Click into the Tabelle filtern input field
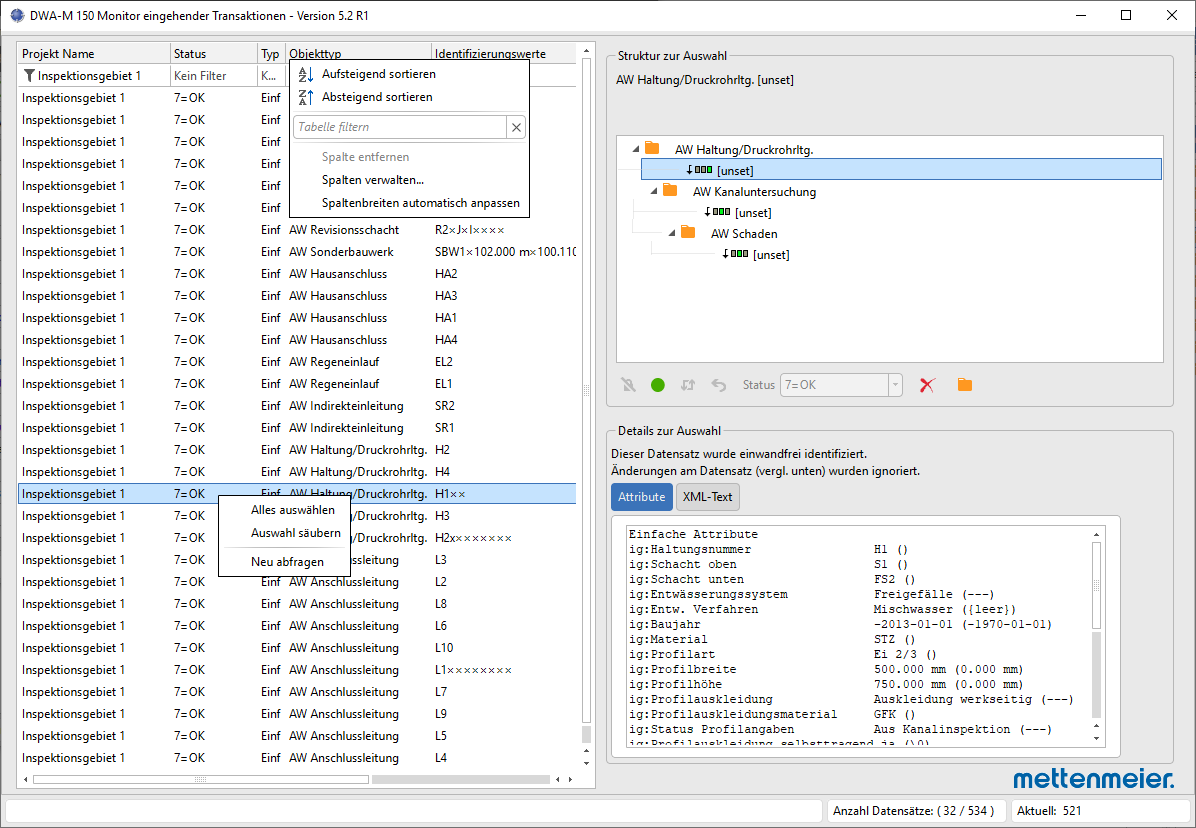1196x828 pixels. point(400,127)
